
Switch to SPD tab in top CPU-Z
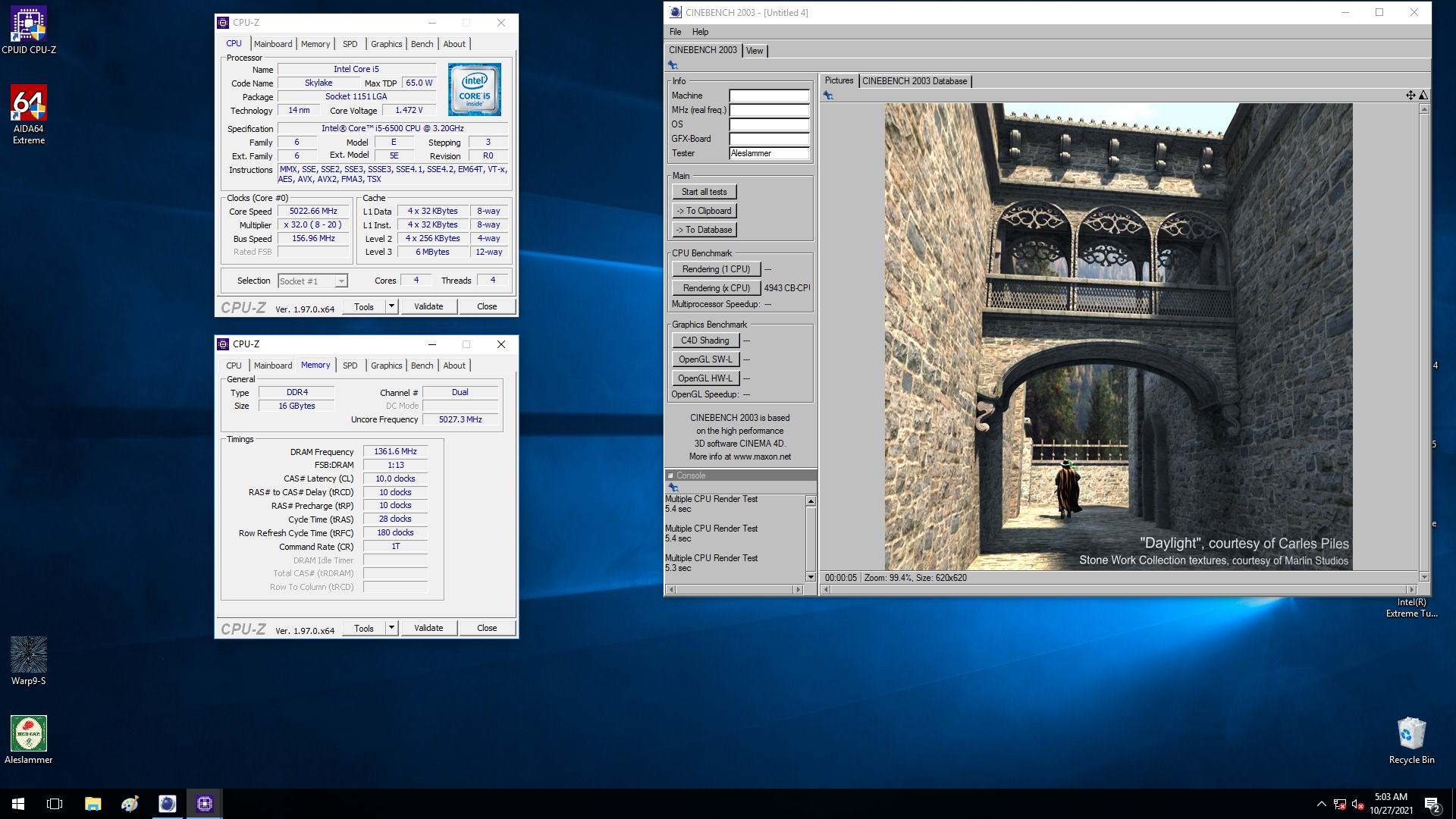pos(350,44)
